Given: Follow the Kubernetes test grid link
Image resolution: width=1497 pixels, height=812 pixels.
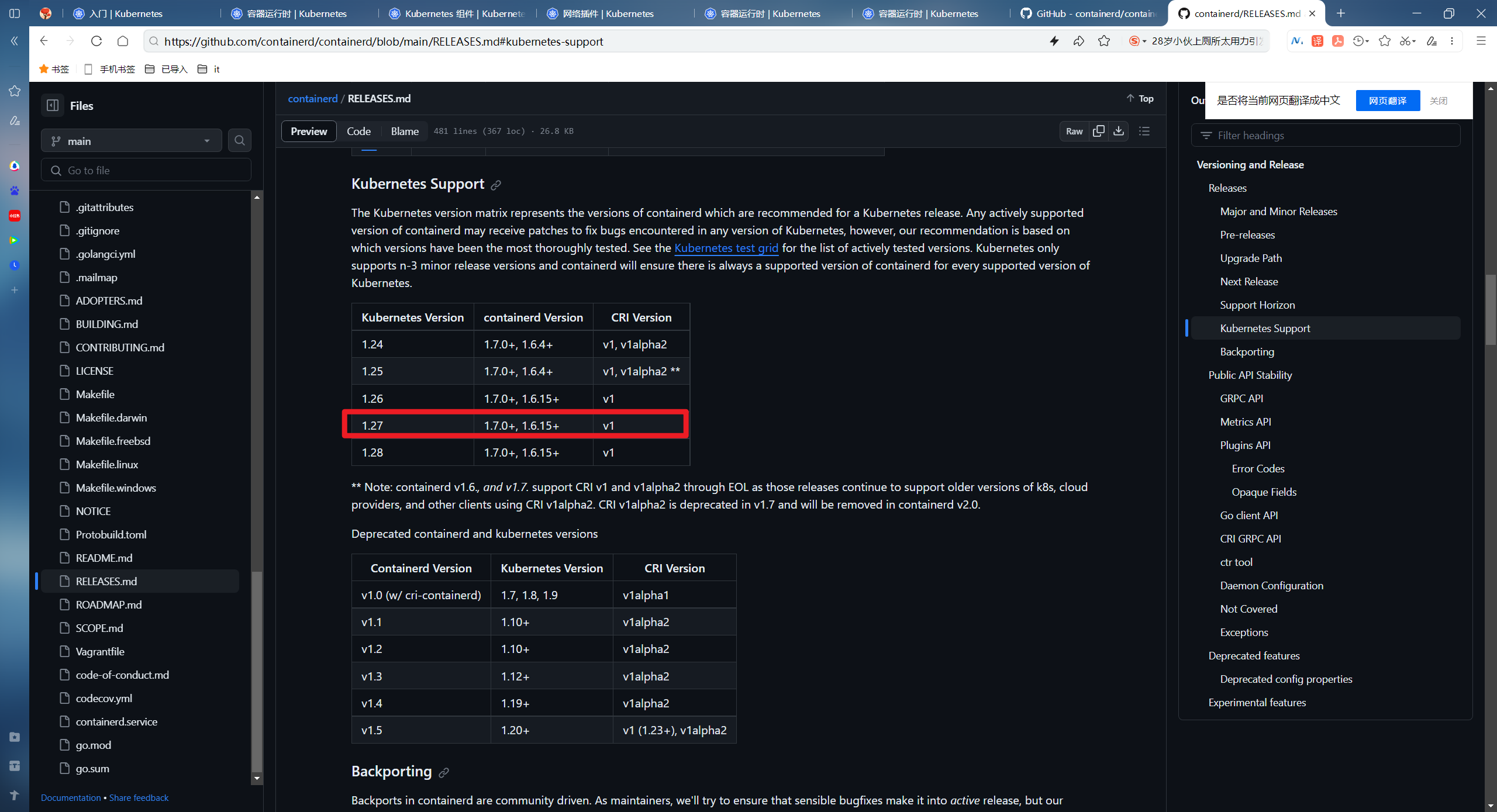Looking at the screenshot, I should [726, 248].
